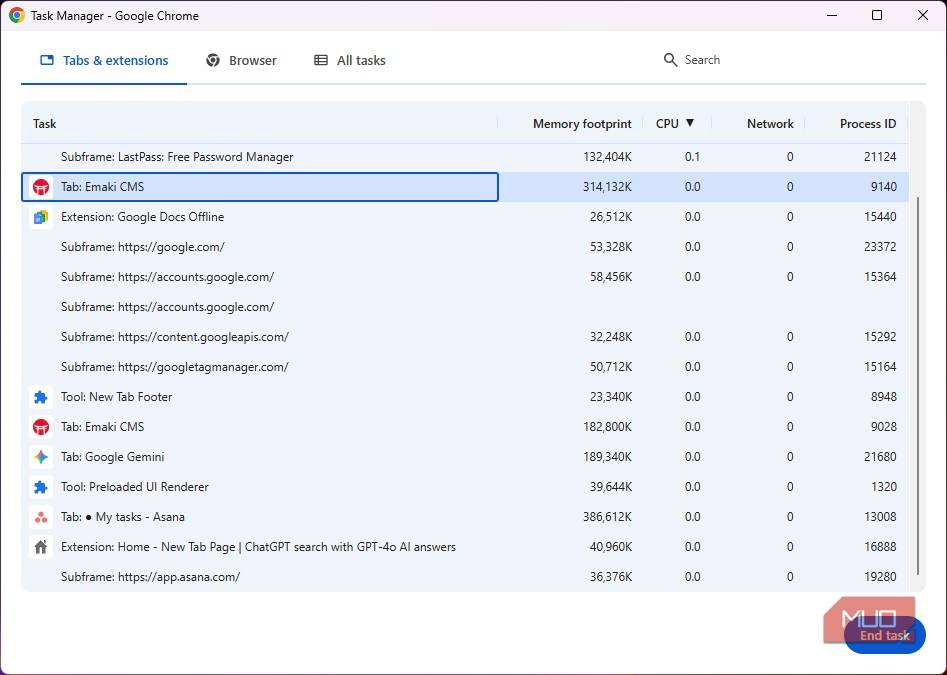Click the ChatGPT New Tab Page extension icon
947x675 pixels.
tap(40, 547)
